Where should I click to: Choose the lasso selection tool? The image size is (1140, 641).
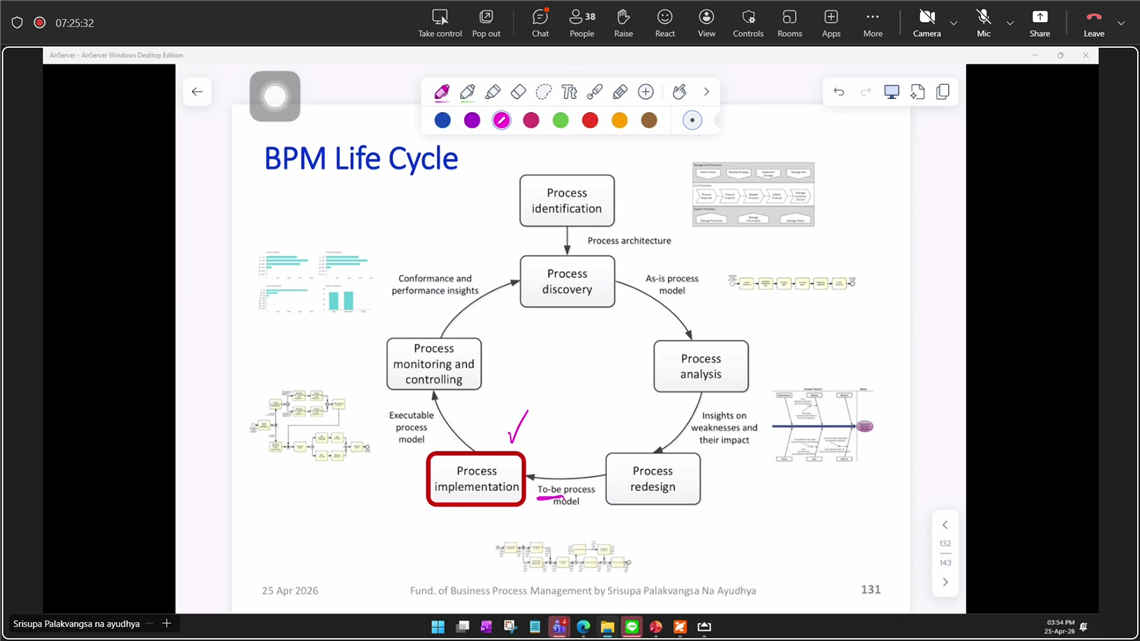(x=544, y=92)
